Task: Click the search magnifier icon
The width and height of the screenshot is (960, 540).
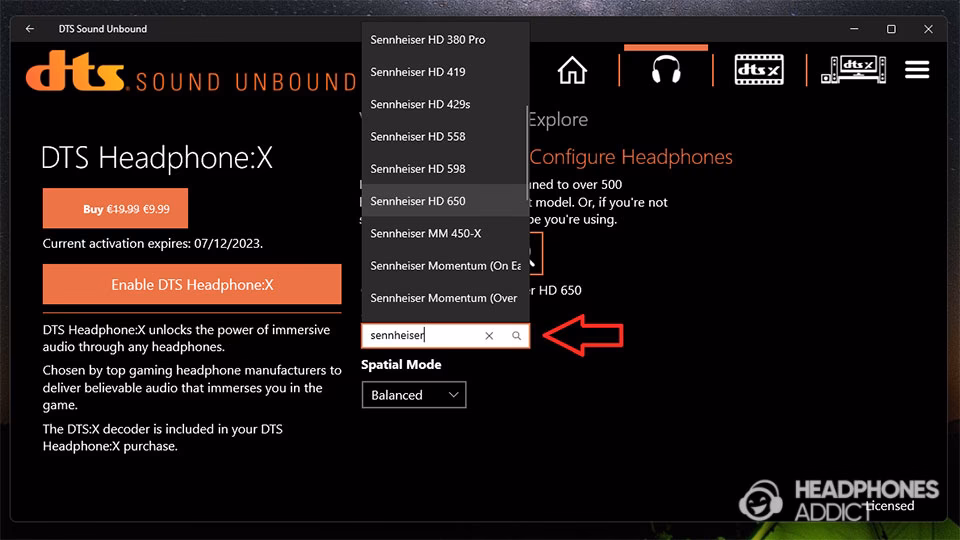Action: [516, 336]
